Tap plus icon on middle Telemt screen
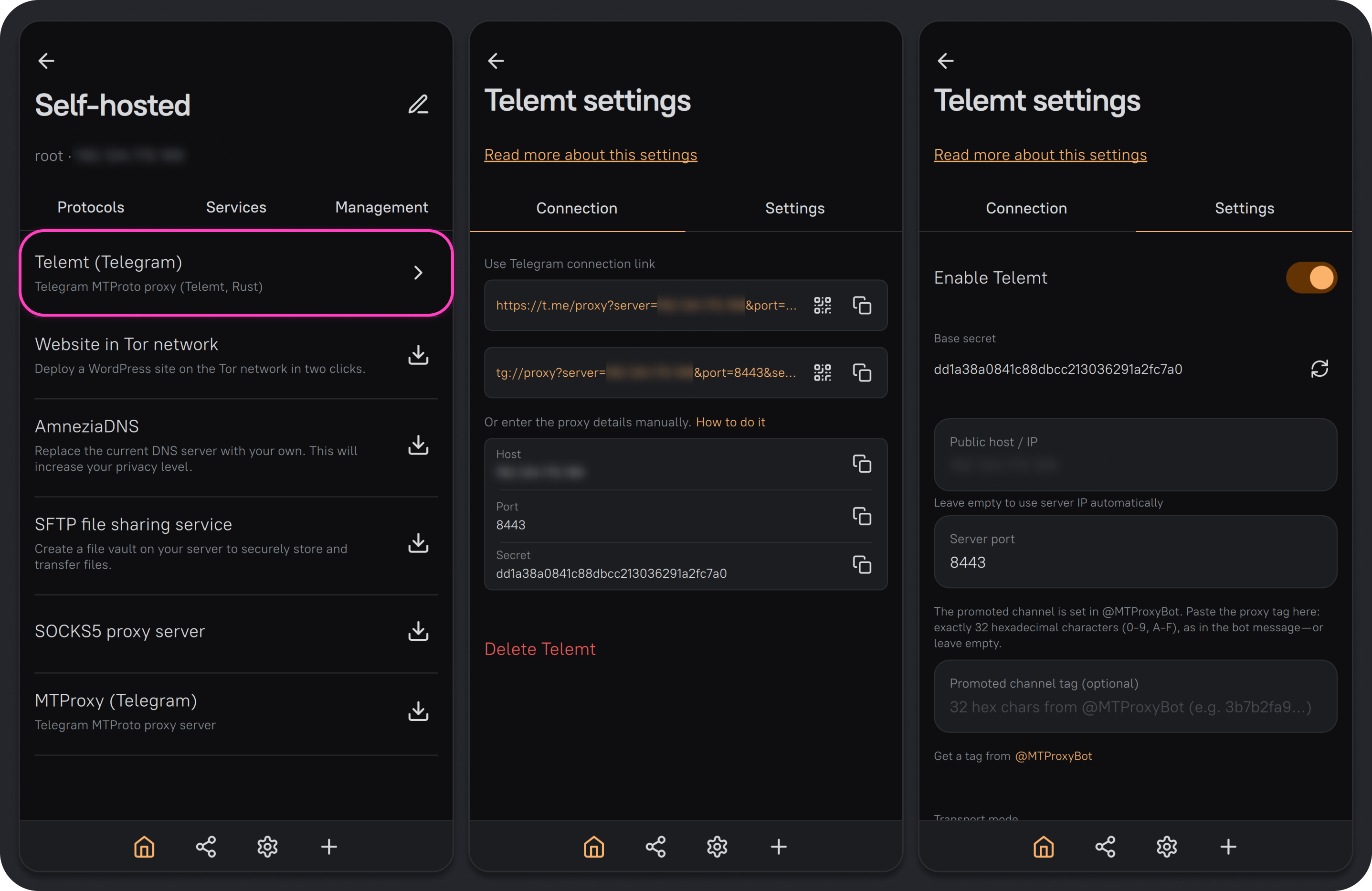1372x891 pixels. point(779,847)
